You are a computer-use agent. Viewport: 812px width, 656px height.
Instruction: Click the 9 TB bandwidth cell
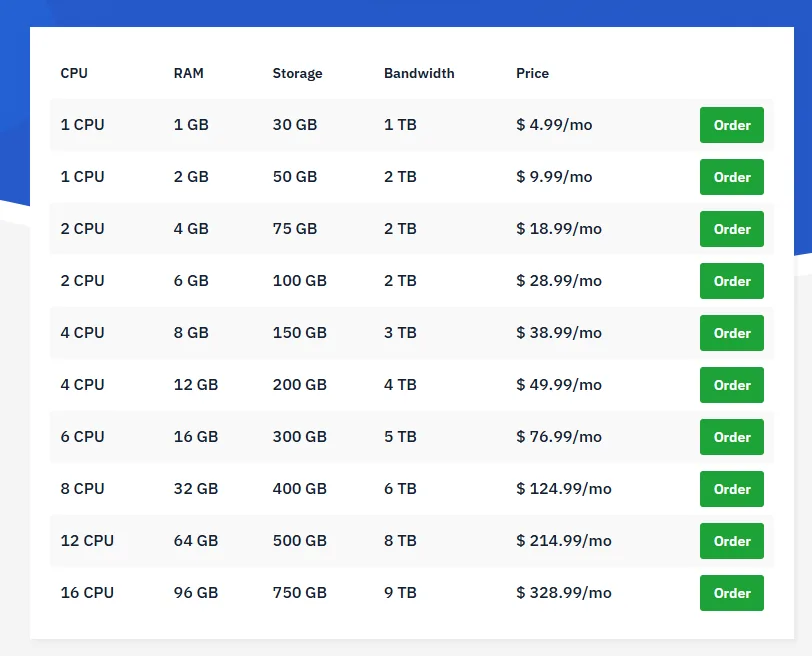(x=400, y=592)
